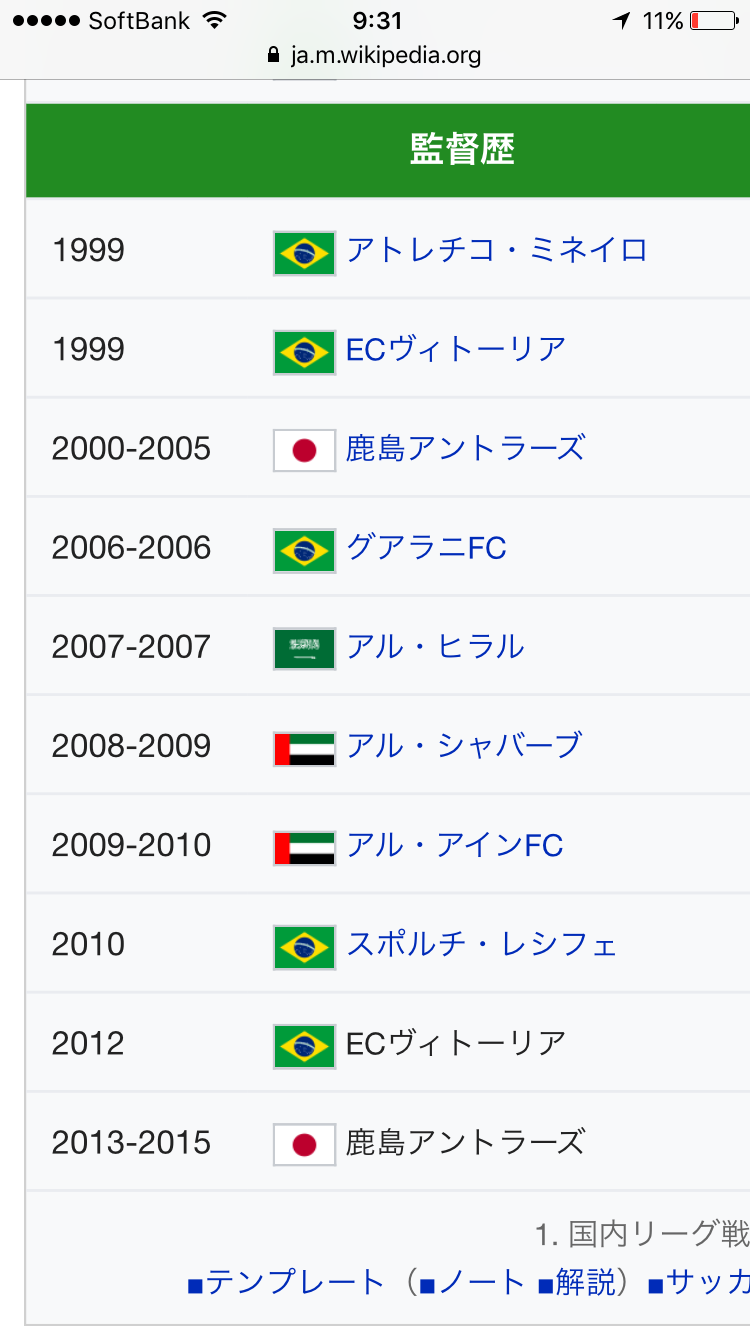Follow the blue 鹿島アントラーズ link for 2000-2005
Image resolution: width=750 pixels, height=1334 pixels.
click(x=465, y=448)
